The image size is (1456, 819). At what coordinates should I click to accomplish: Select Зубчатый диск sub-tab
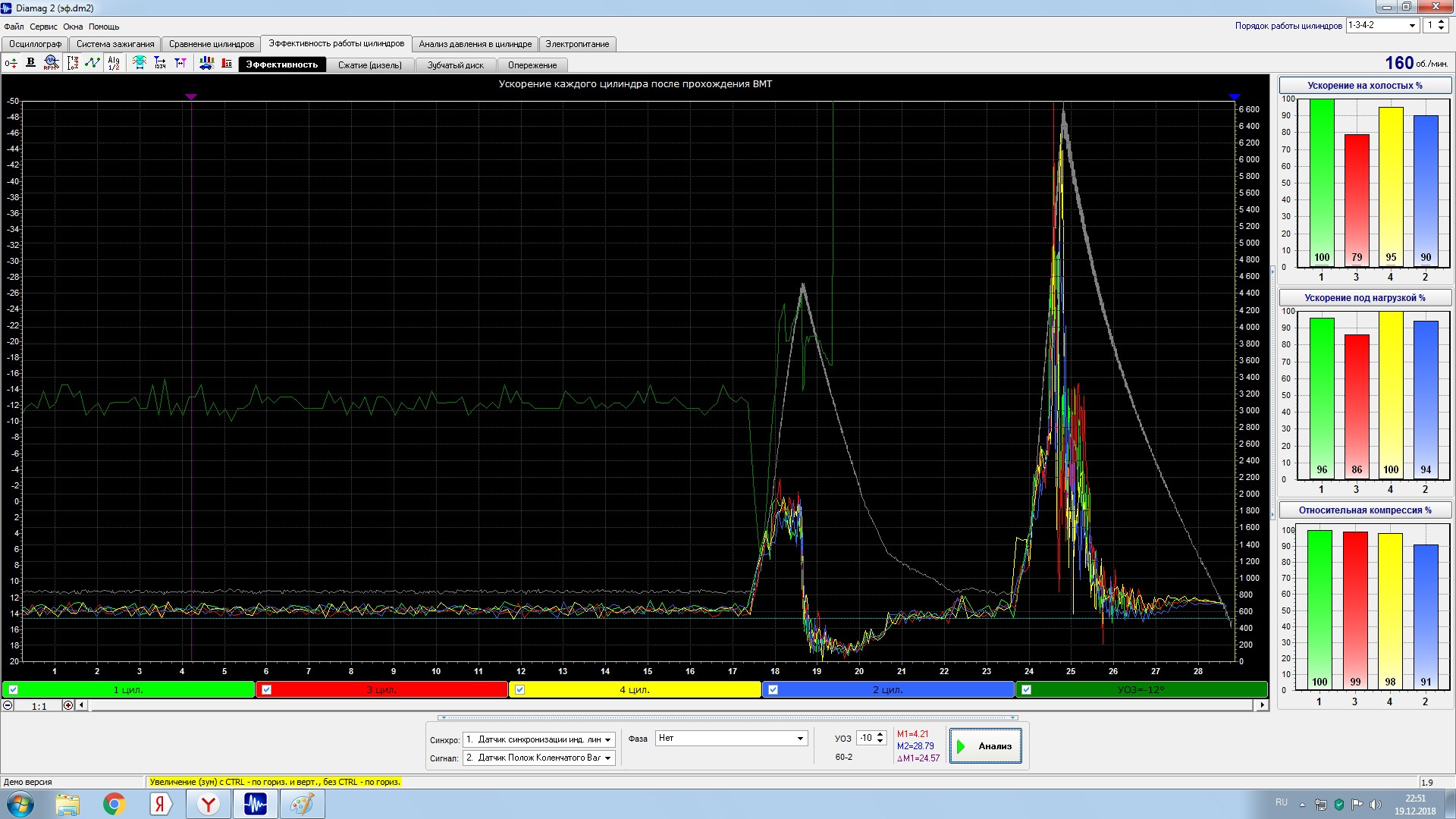(455, 65)
